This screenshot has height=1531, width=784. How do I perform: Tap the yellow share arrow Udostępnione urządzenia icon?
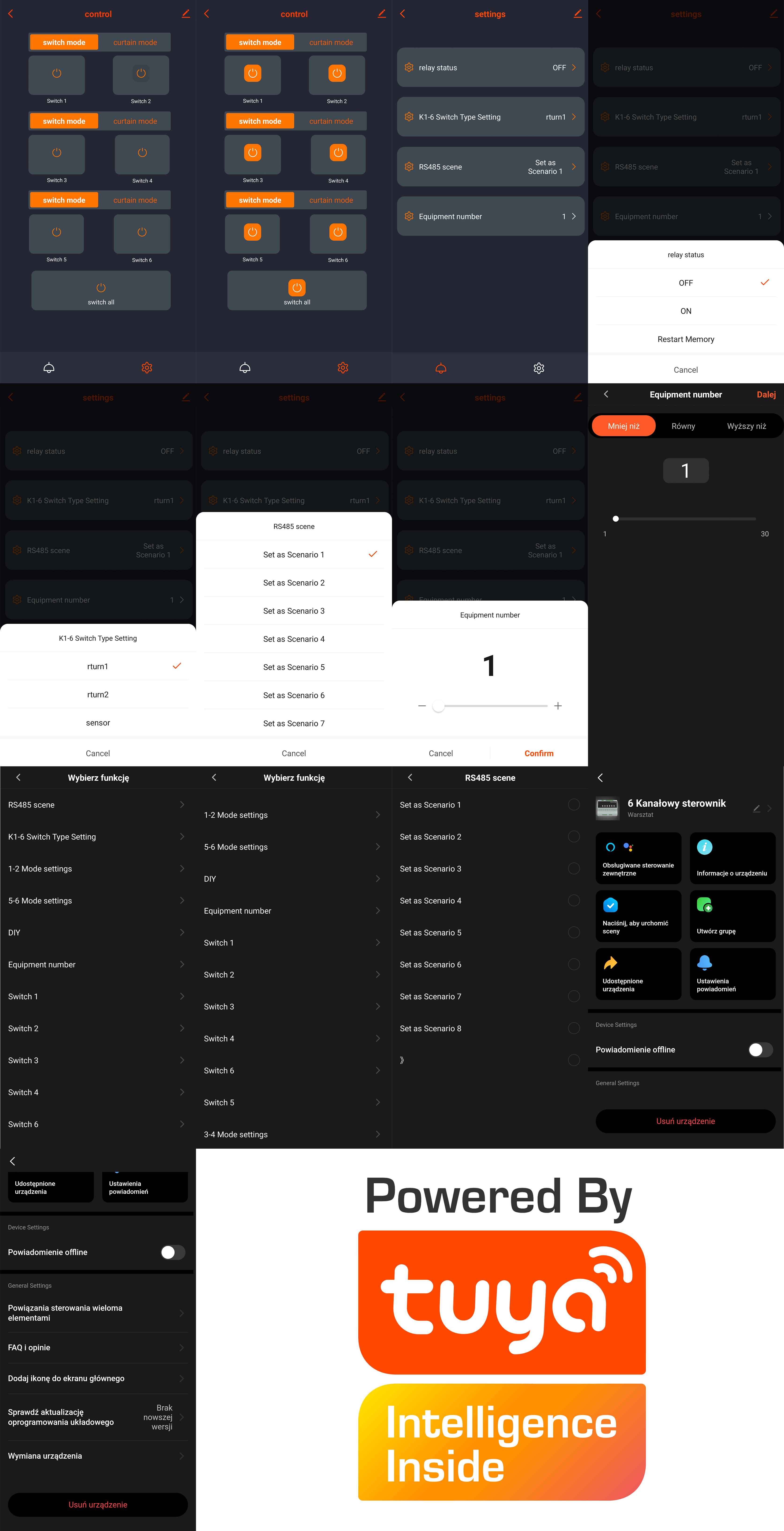[610, 963]
